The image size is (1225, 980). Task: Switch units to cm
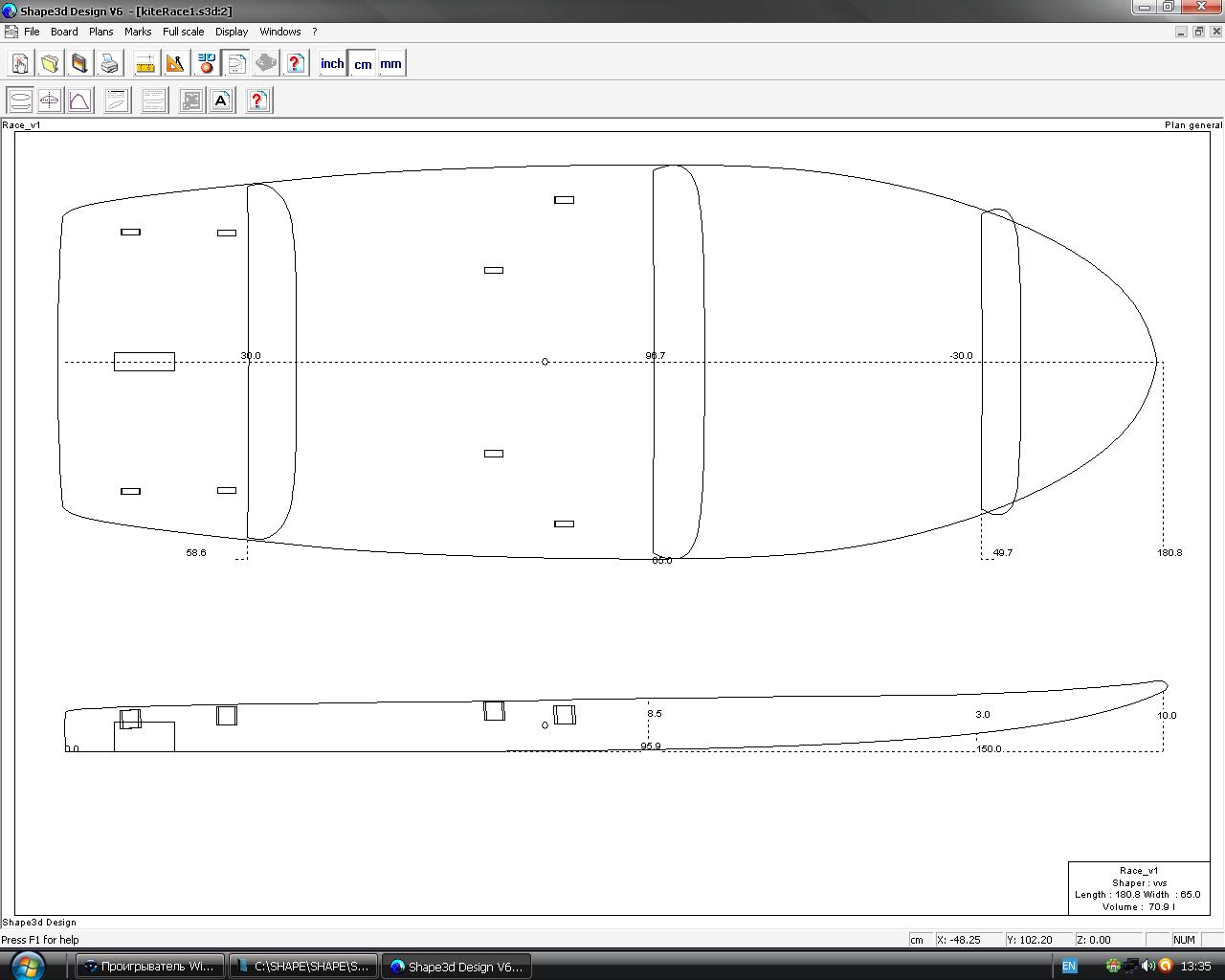(x=363, y=64)
